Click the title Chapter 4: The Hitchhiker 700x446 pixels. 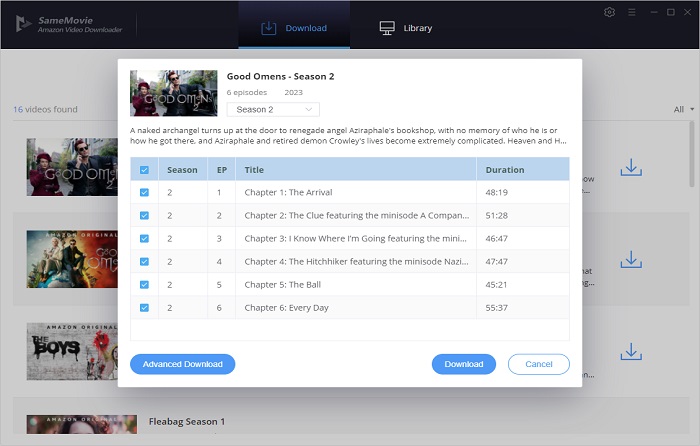pos(357,262)
